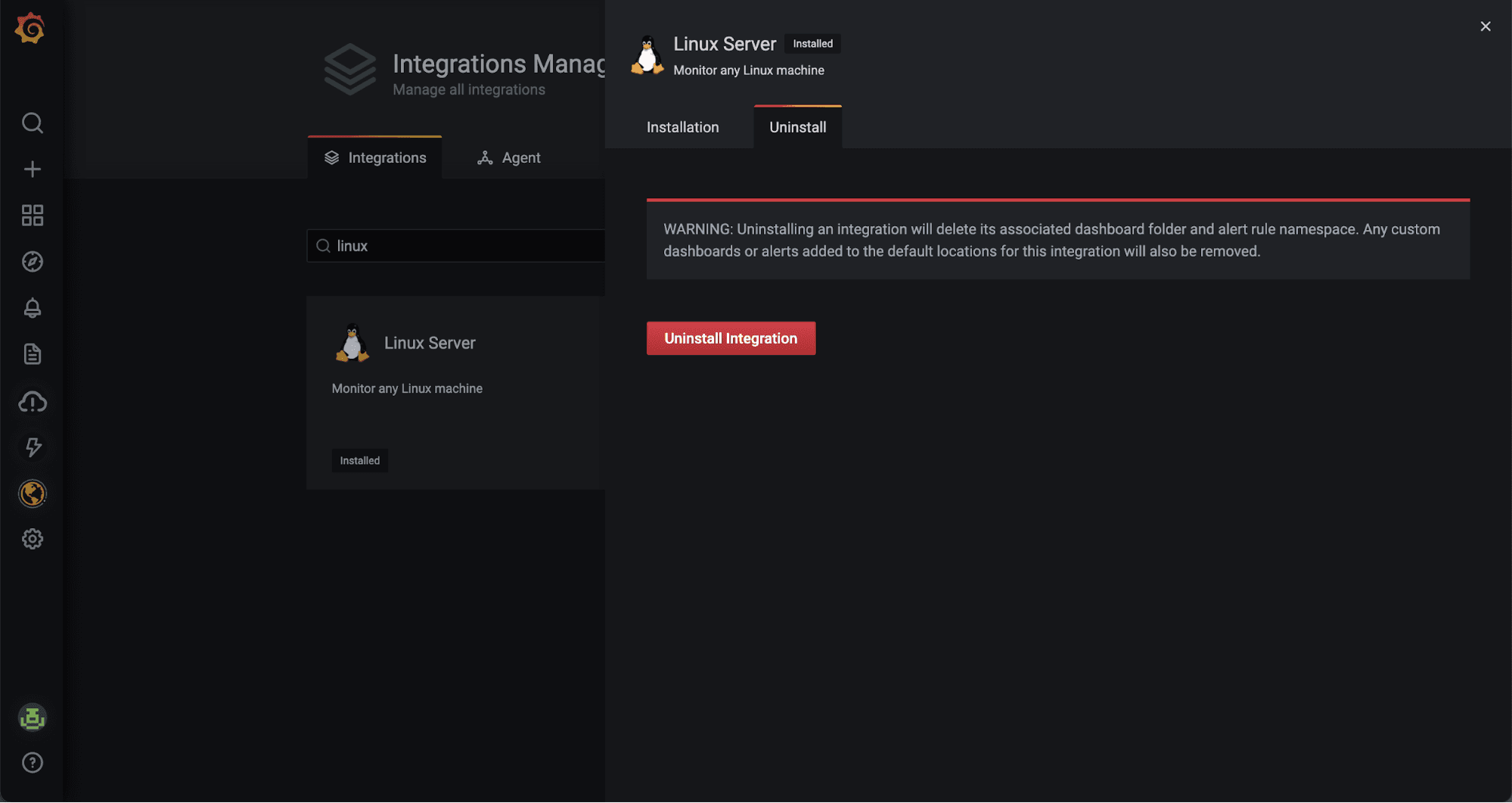Open the Alerting bell icon
This screenshot has height=803, width=1512.
pyautogui.click(x=32, y=308)
